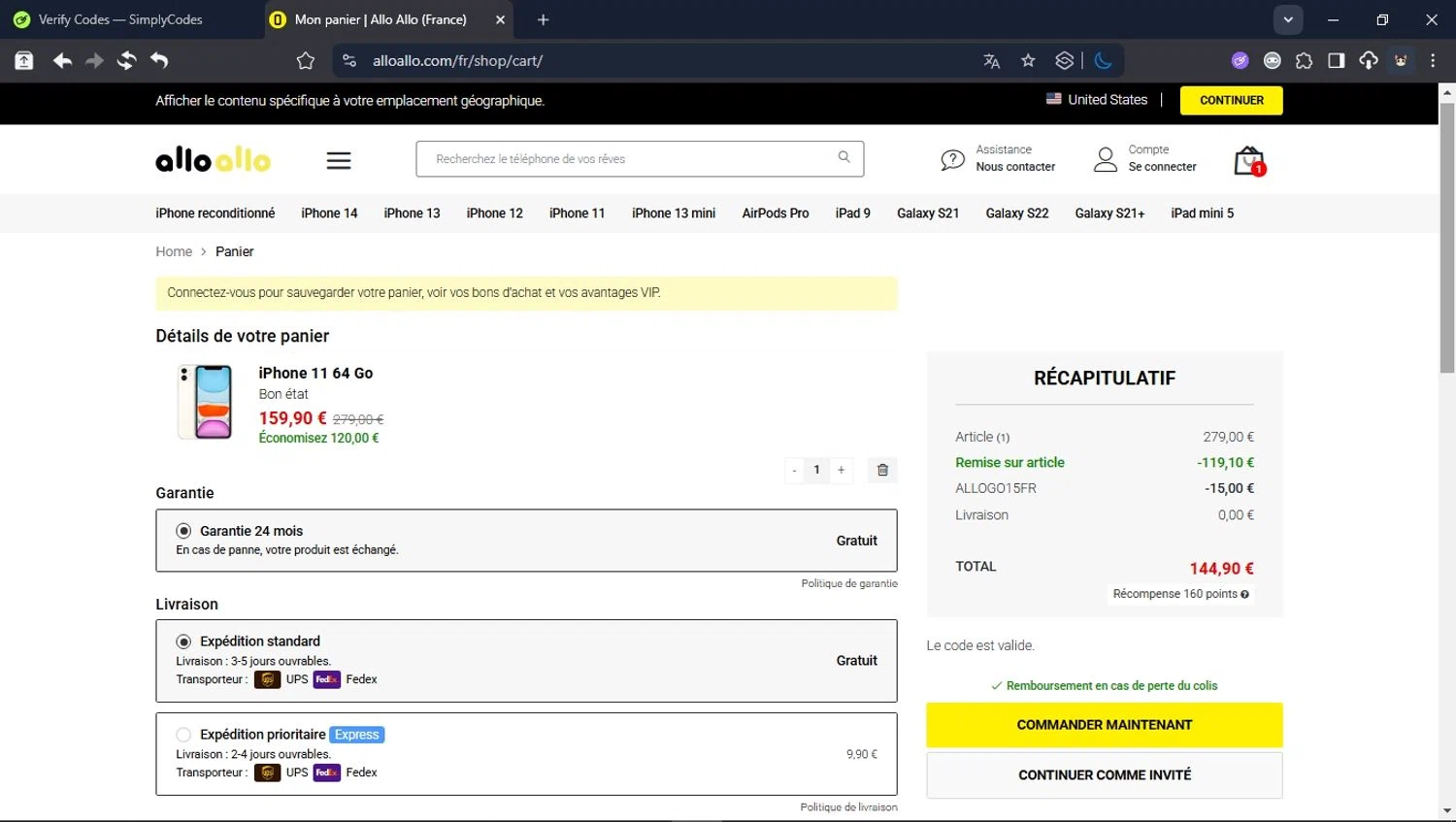This screenshot has height=822, width=1456.
Task: Click the browser address bar URL
Action: click(x=457, y=61)
